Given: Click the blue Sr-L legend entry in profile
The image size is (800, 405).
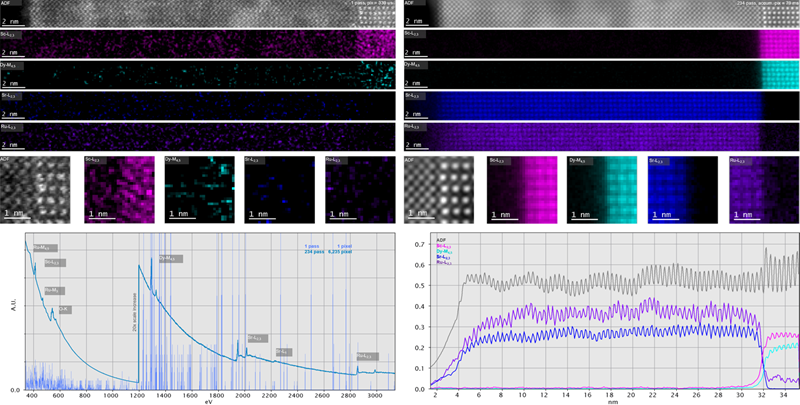Looking at the screenshot, I should [444, 257].
